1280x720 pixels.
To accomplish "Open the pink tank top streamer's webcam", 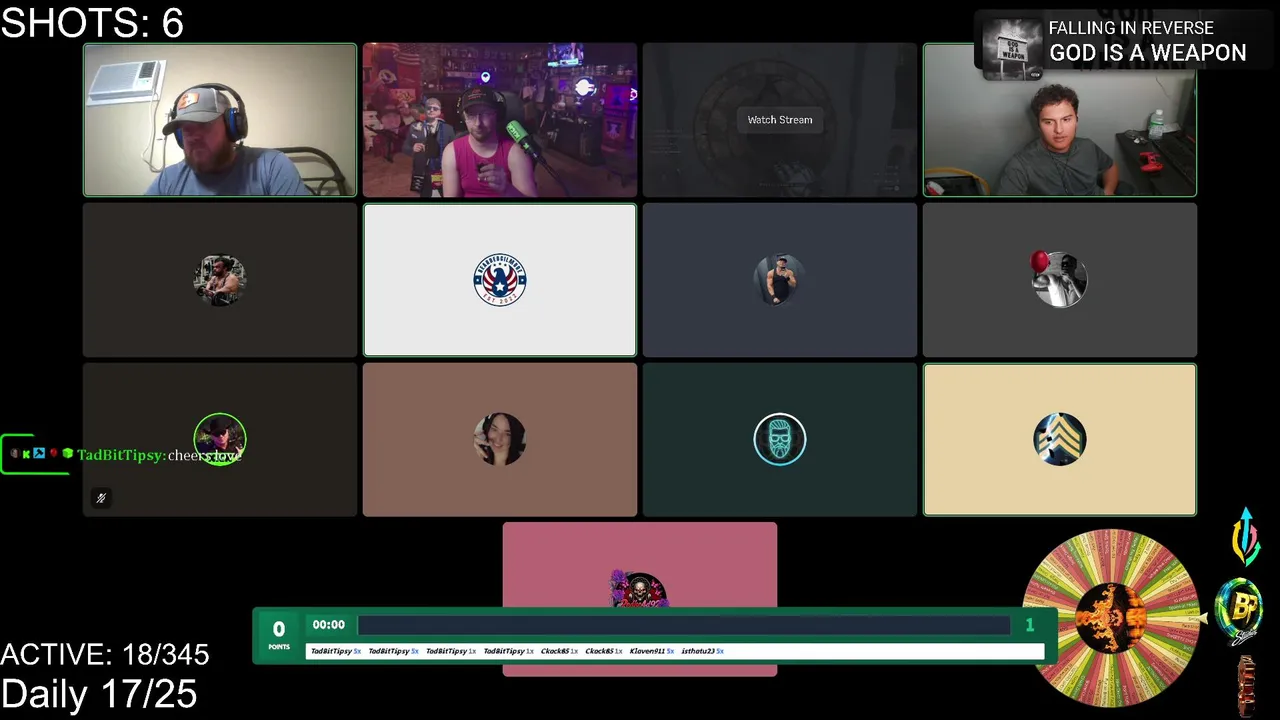I will click(x=500, y=120).
